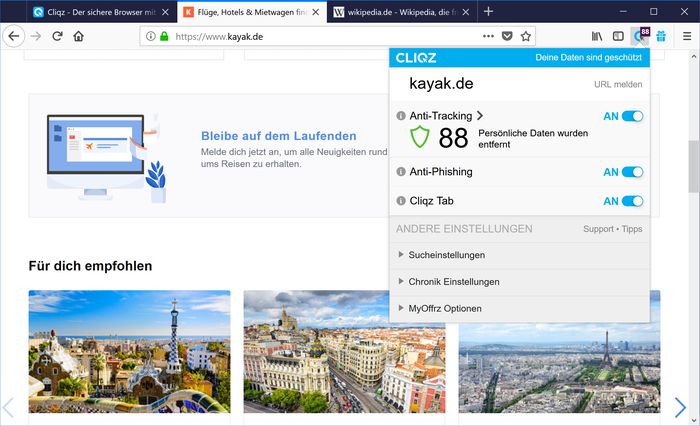Click the Pocket save icon in address bar
This screenshot has width=700, height=426.
click(x=506, y=36)
